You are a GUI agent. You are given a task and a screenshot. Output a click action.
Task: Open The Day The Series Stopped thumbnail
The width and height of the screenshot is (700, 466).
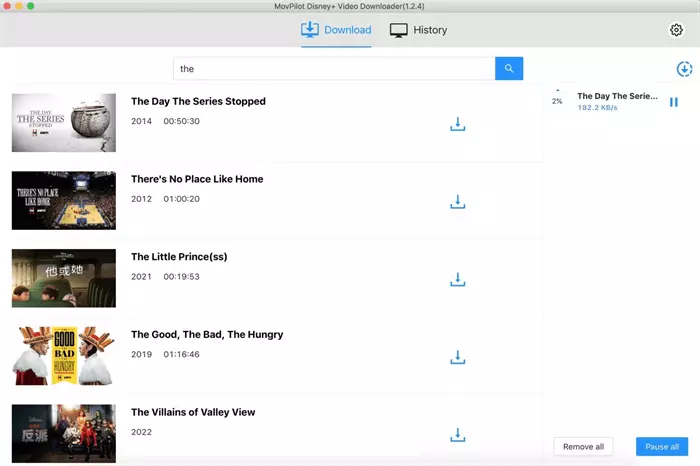(x=63, y=123)
